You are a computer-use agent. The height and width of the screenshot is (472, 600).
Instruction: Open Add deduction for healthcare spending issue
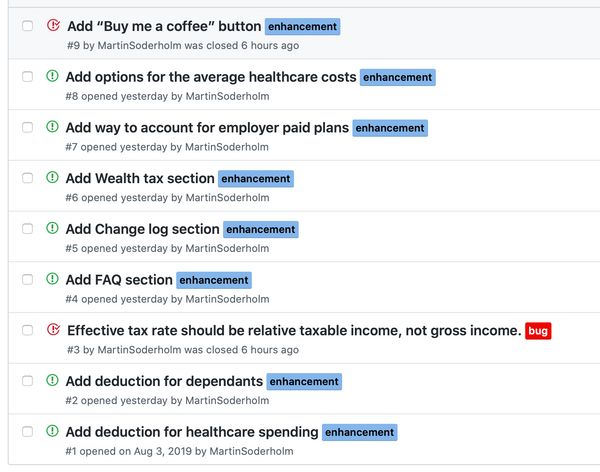[192, 432]
